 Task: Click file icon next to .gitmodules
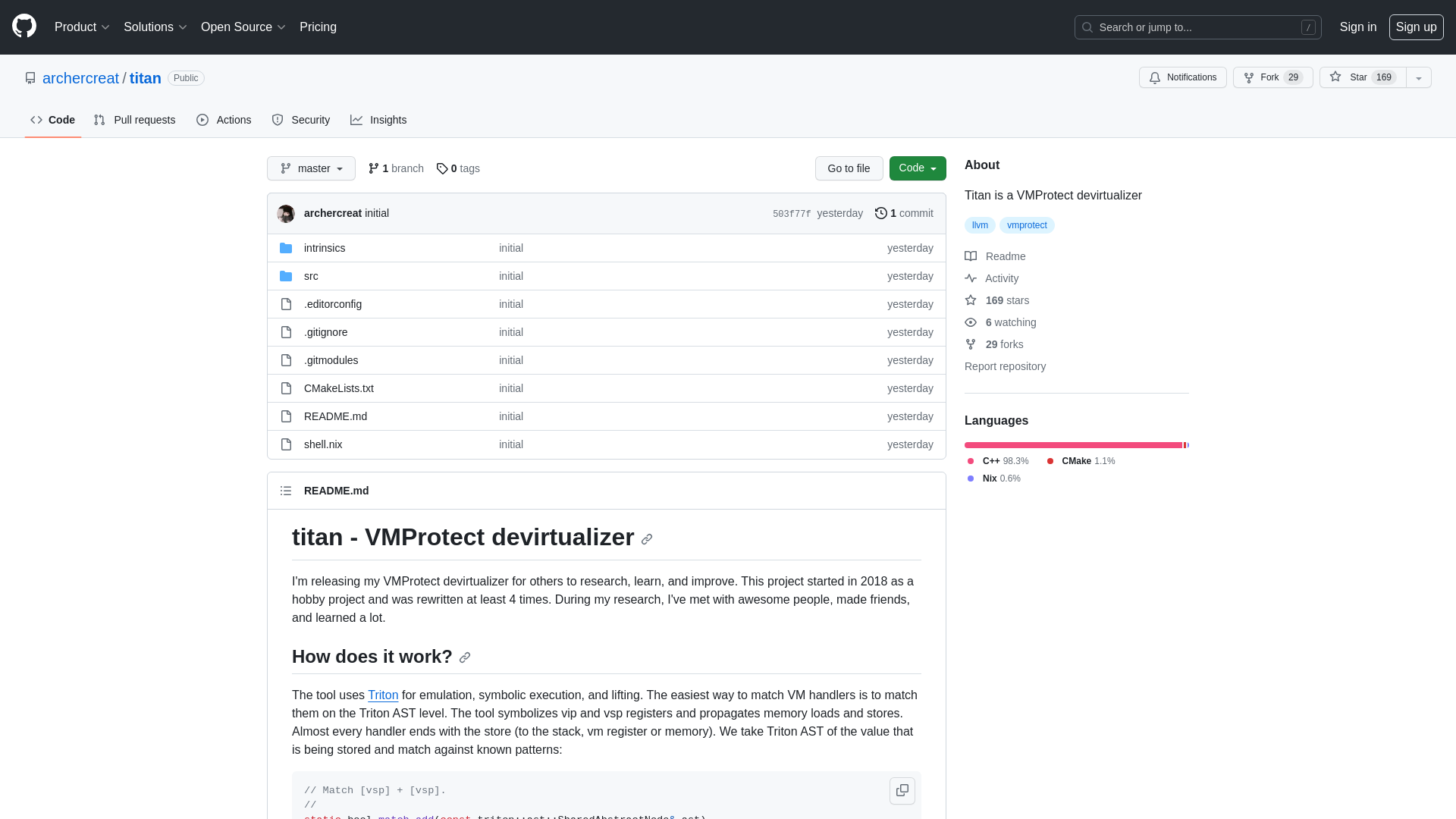pyautogui.click(x=286, y=360)
